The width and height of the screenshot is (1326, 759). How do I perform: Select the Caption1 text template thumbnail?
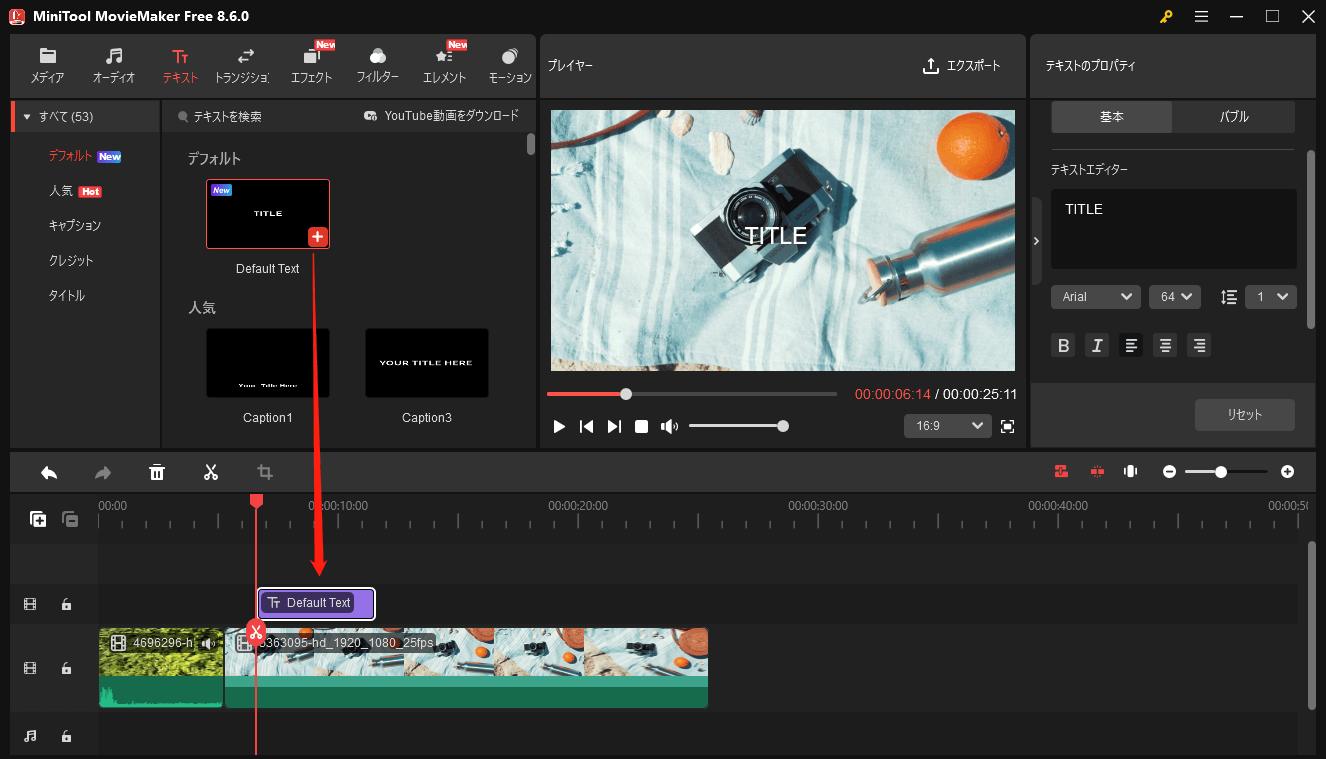(x=267, y=362)
